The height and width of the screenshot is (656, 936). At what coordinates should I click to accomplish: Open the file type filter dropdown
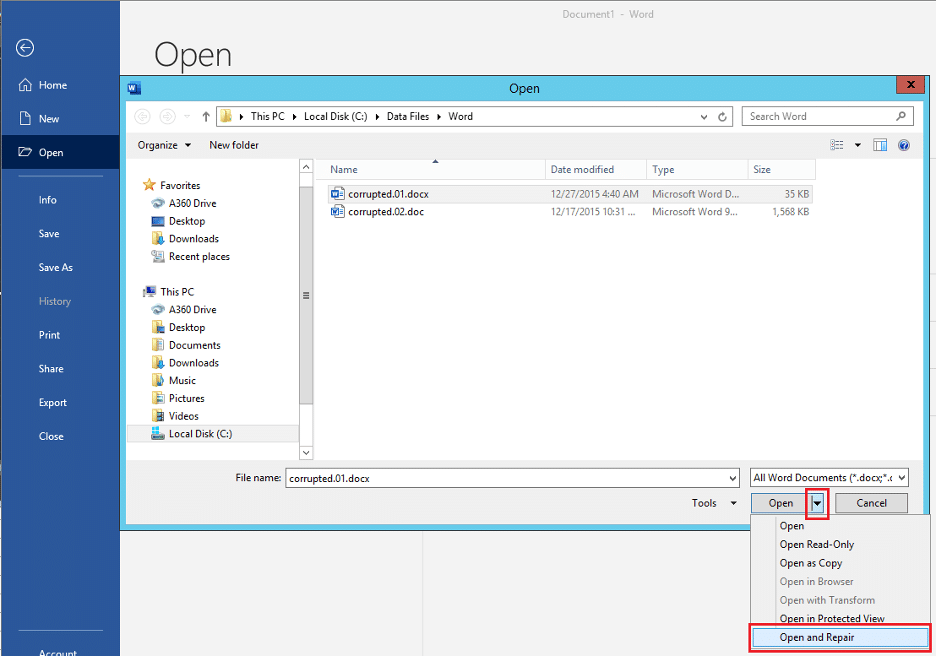click(x=829, y=478)
